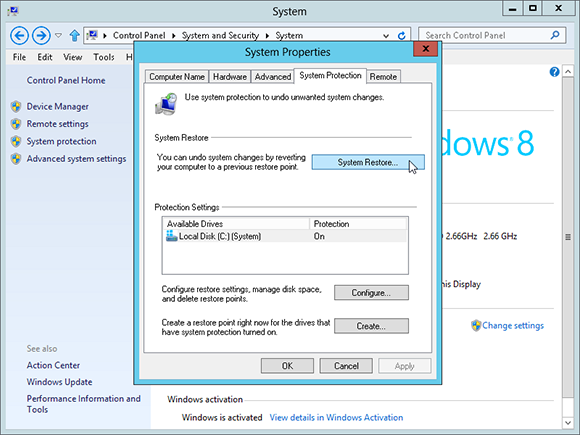Click the Local Disk drive icon
The width and height of the screenshot is (580, 435).
(171, 236)
